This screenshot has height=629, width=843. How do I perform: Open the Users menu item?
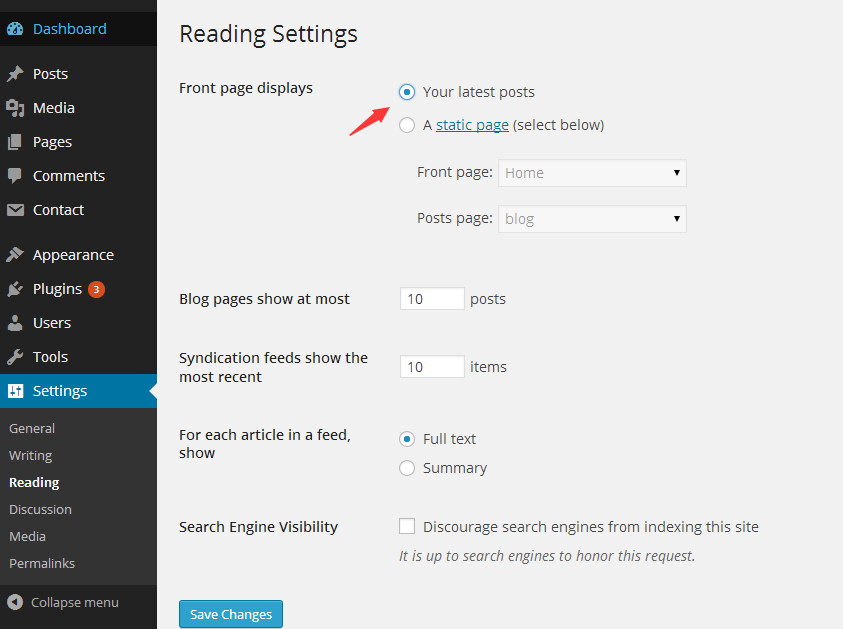pos(52,323)
